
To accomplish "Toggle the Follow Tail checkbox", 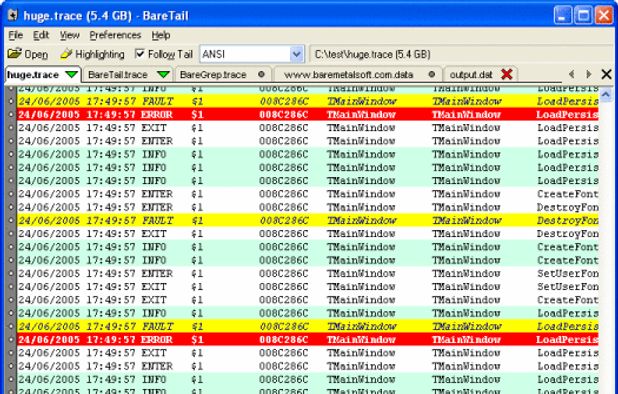I will pos(140,54).
